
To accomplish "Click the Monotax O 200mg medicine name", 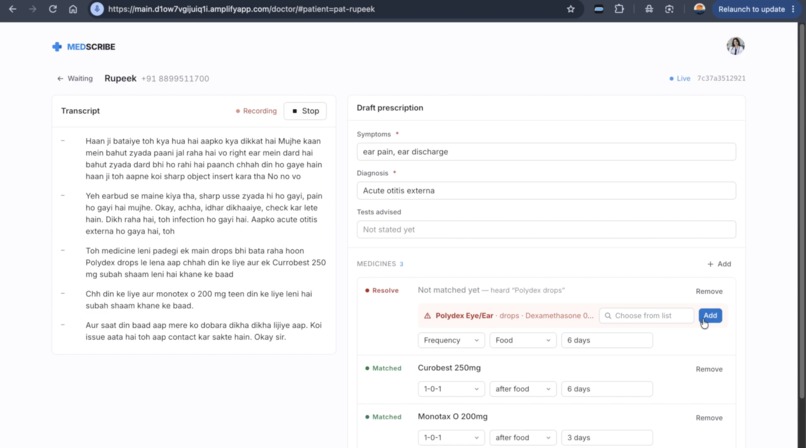I will (x=452, y=417).
